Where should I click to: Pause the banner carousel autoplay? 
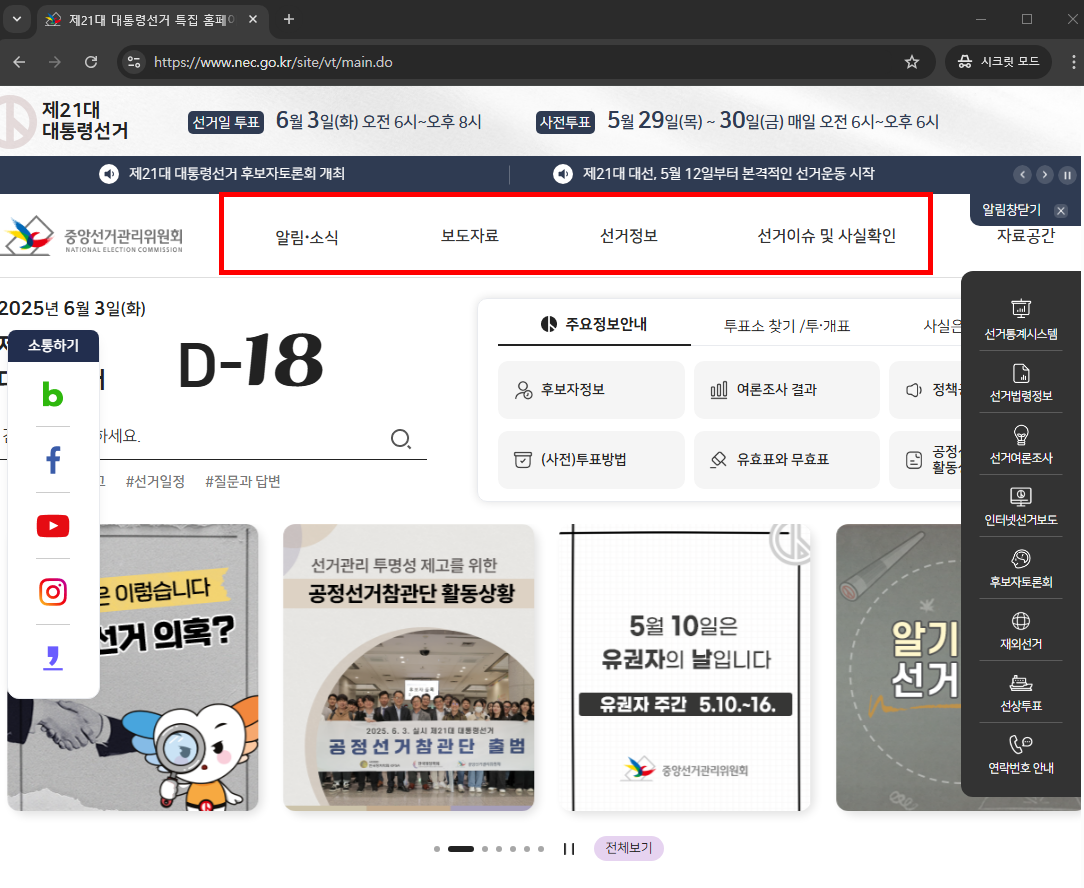point(569,848)
